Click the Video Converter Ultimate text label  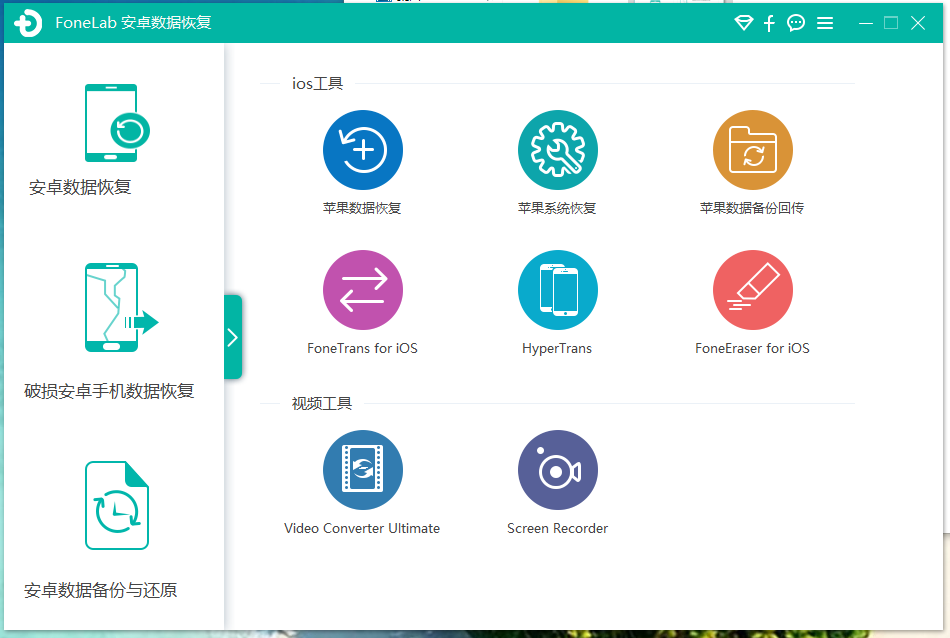(x=362, y=528)
